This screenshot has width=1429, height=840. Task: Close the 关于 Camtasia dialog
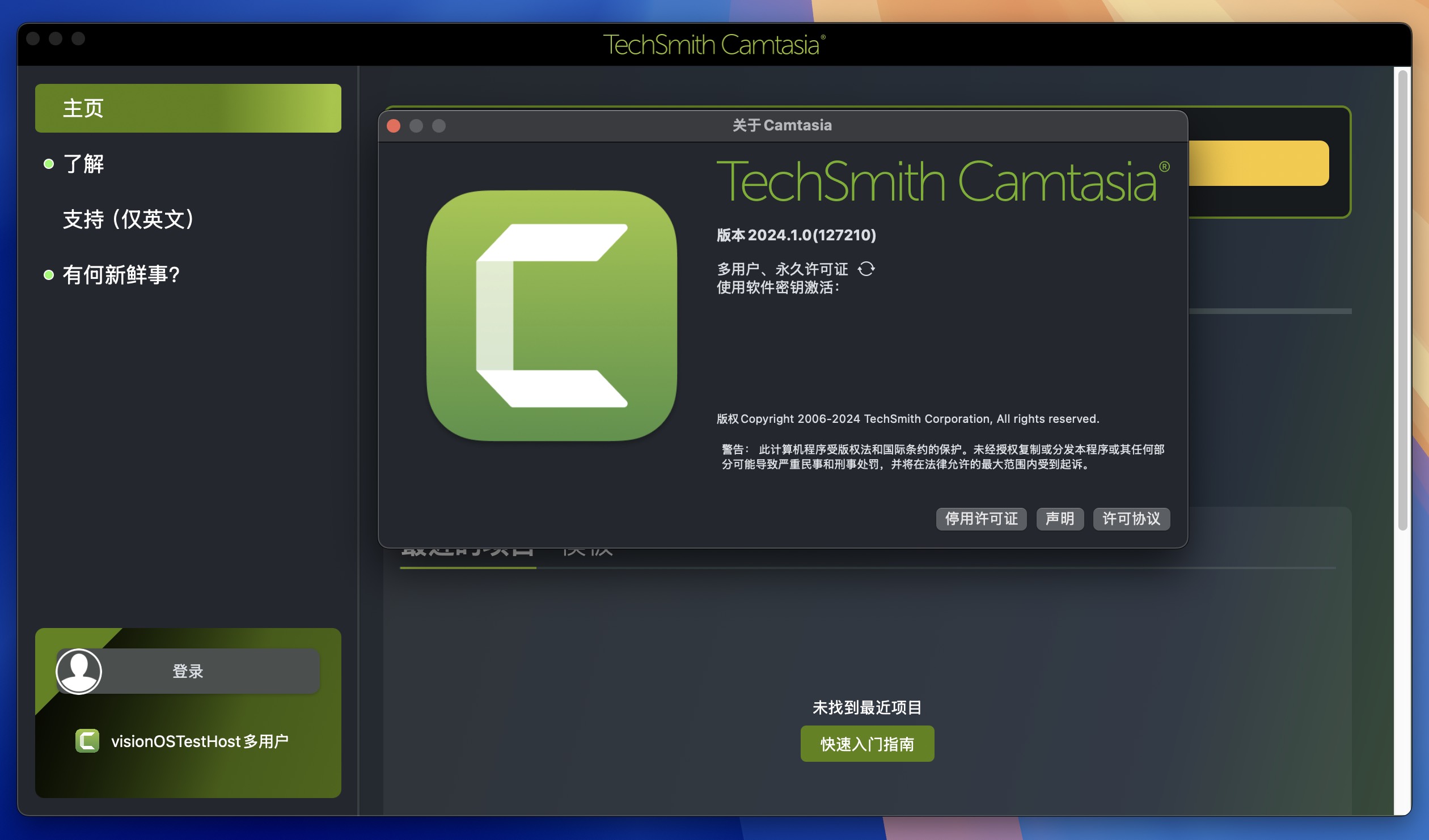pos(394,125)
